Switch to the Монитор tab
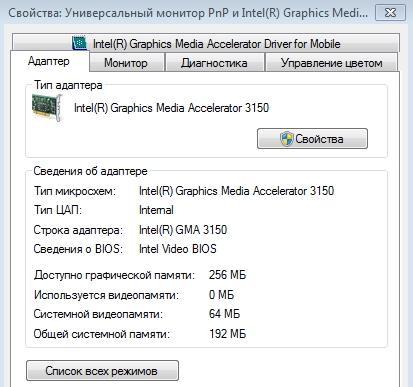Viewport: 413px width, 387px height. click(x=126, y=63)
